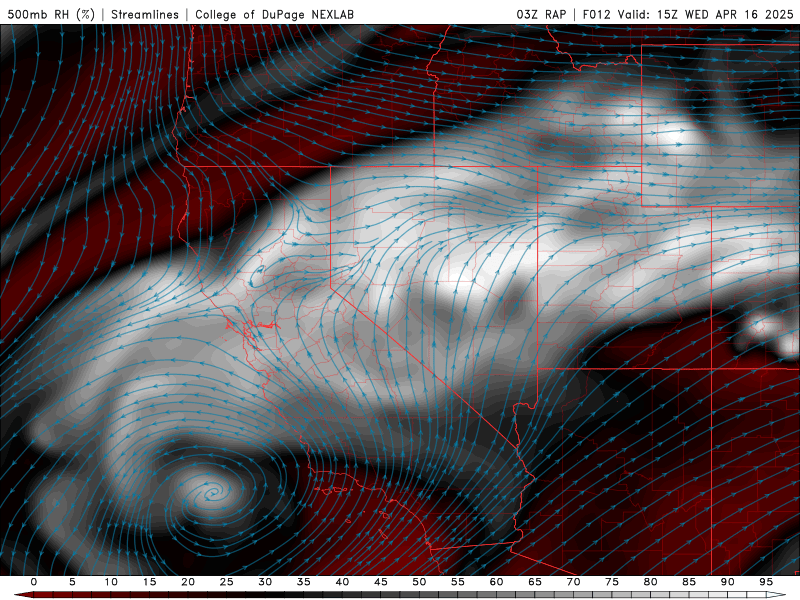Select the "Streamlines" label in the header
800x600 pixels.
(145, 14)
